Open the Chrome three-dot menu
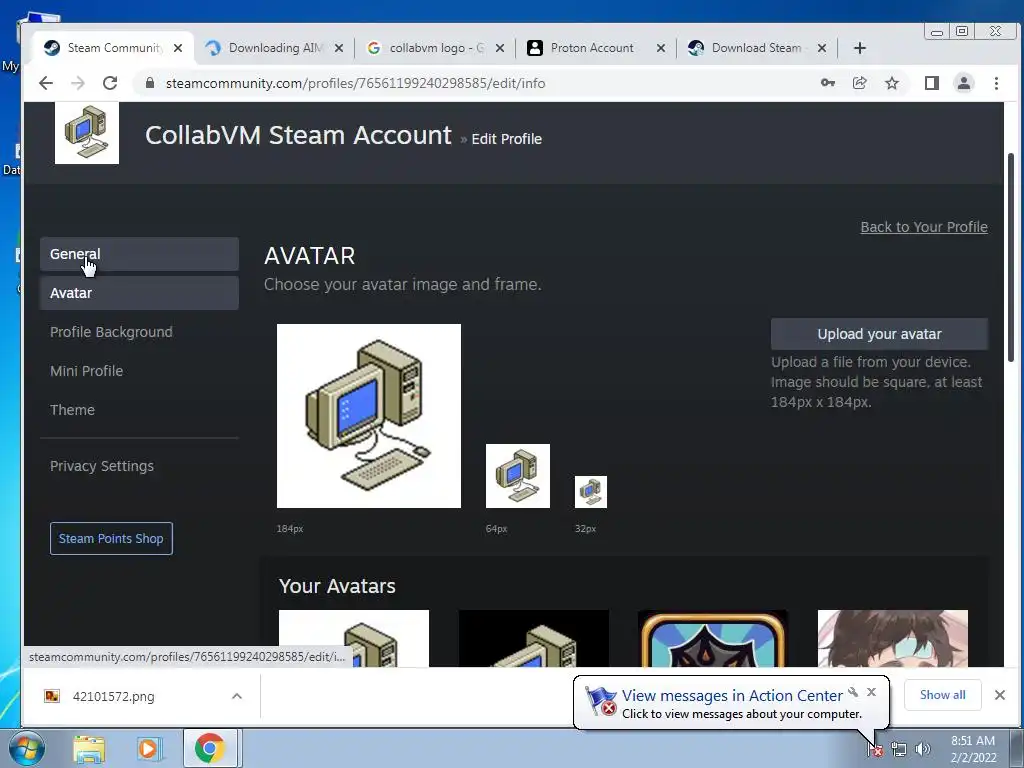The image size is (1024, 768). tap(996, 83)
